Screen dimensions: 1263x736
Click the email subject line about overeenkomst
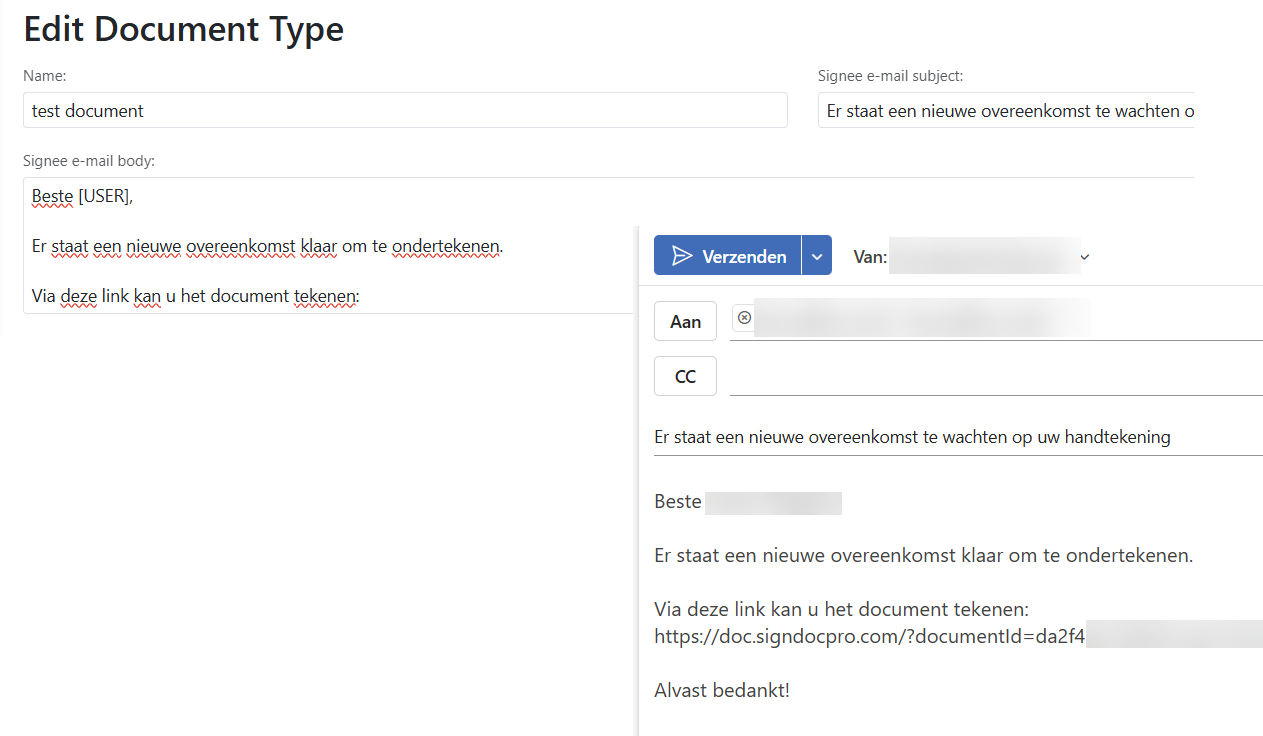(x=911, y=437)
